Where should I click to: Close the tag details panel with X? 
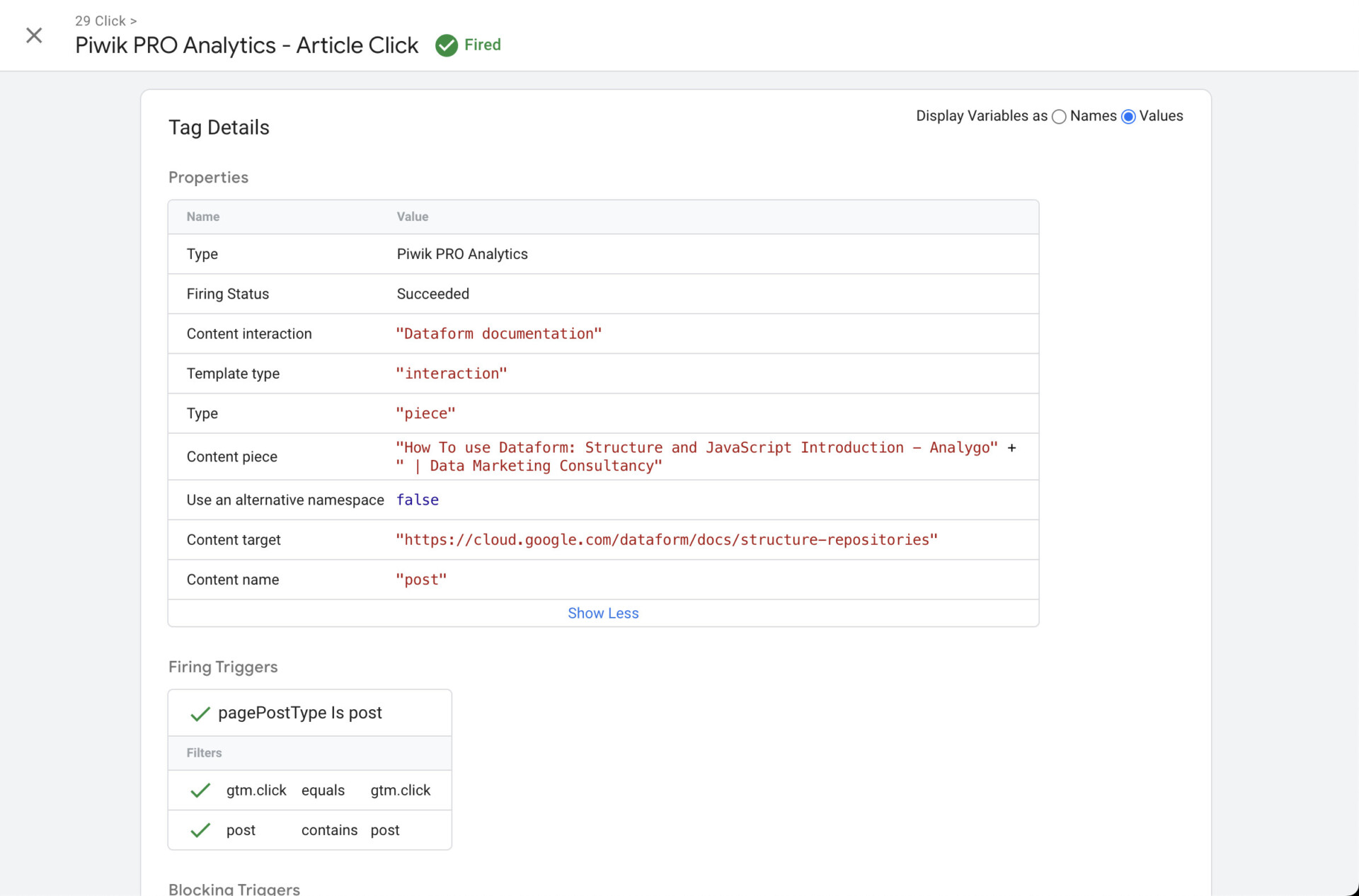coord(34,35)
